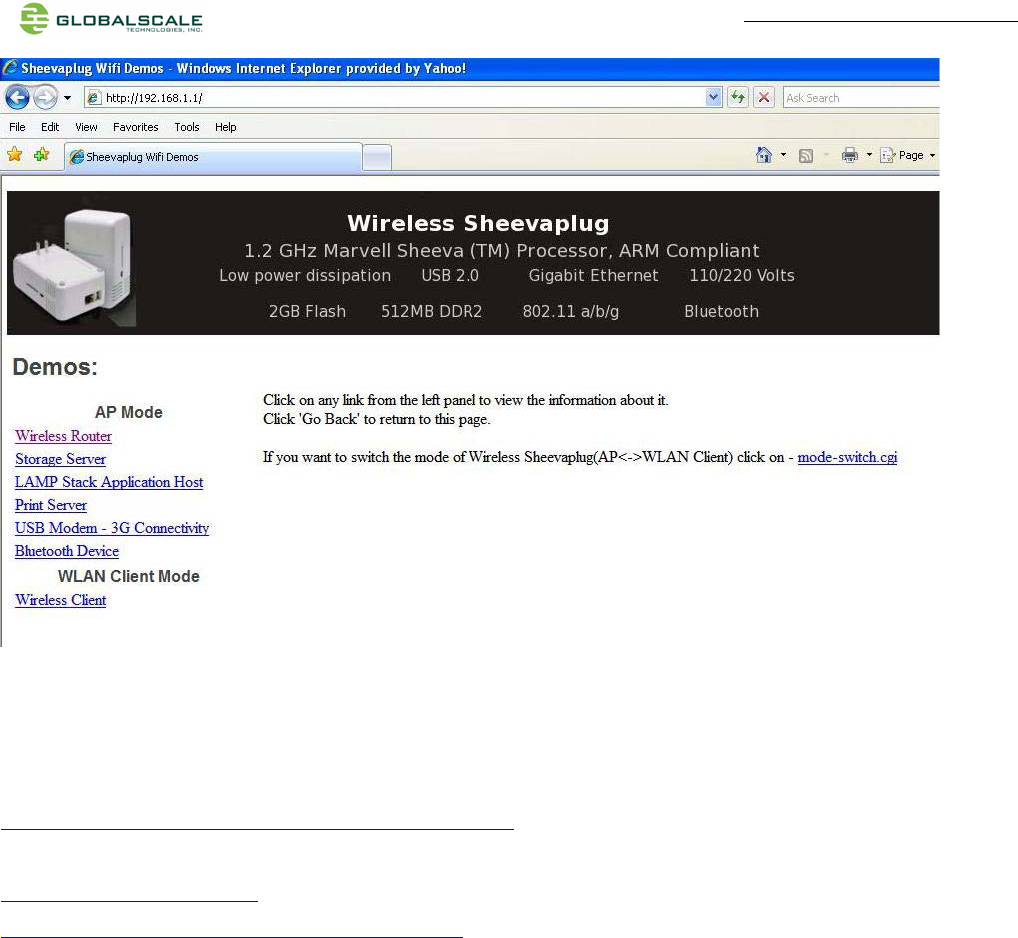
Task: Select the Sheevaplug Wifi Demos tab
Action: (213, 157)
